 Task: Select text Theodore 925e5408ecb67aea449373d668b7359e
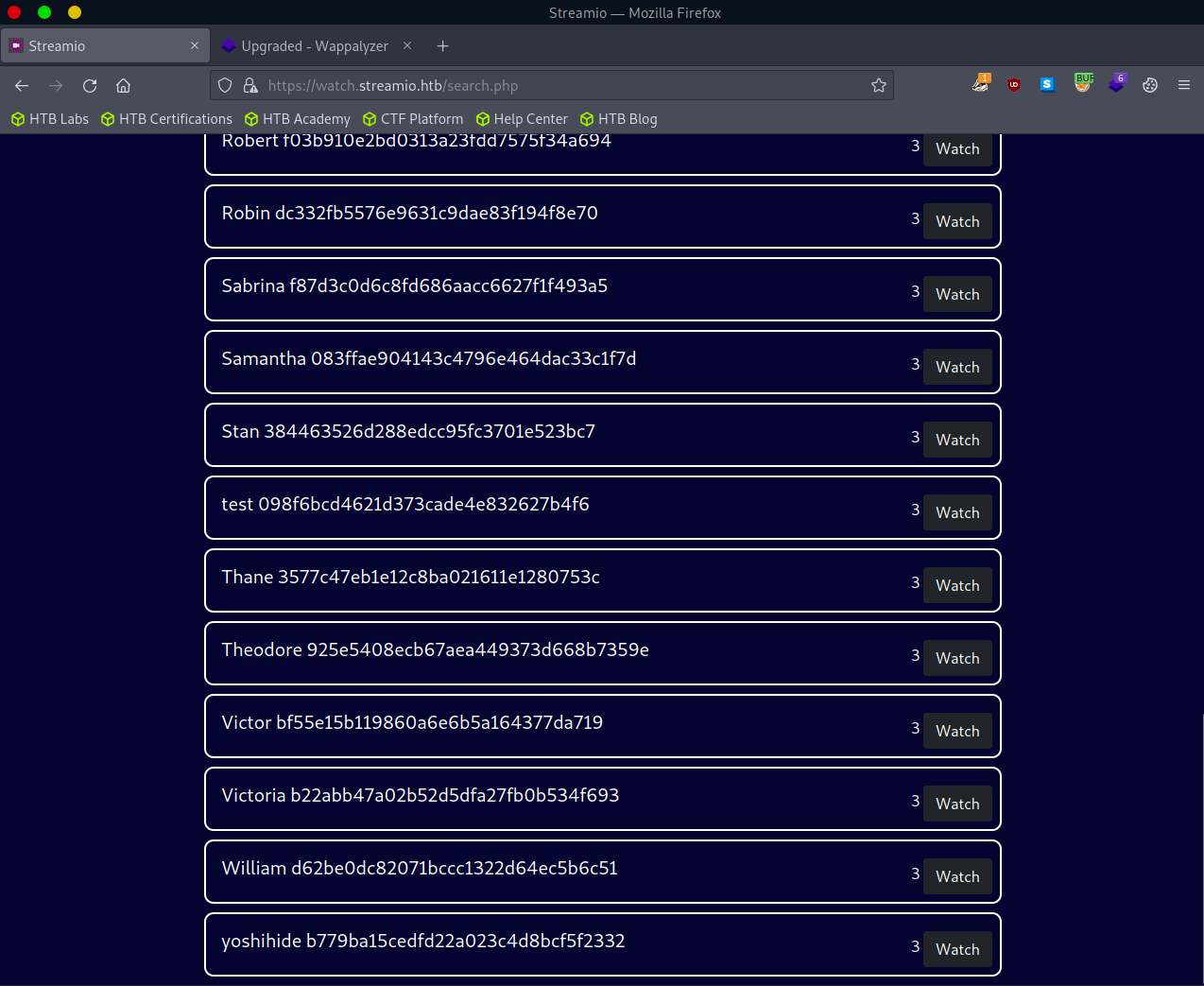pos(435,649)
